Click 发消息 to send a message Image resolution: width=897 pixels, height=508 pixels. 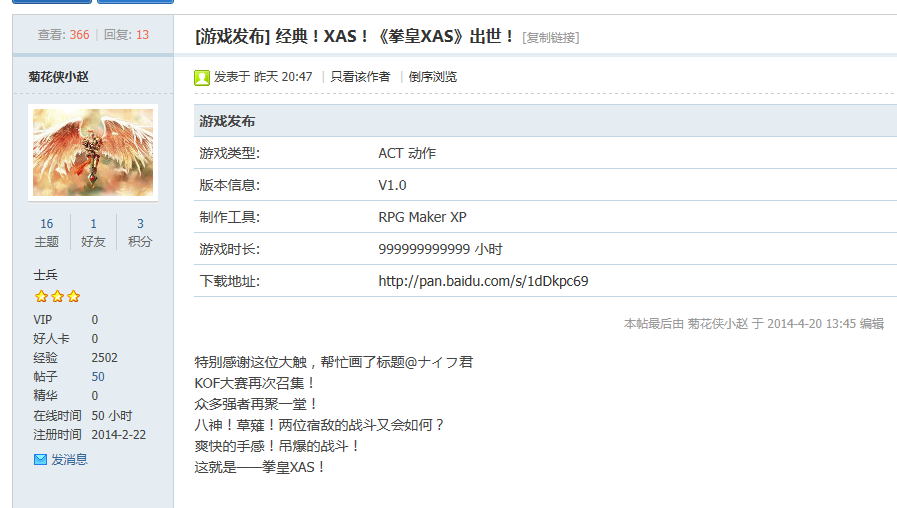click(x=69, y=459)
